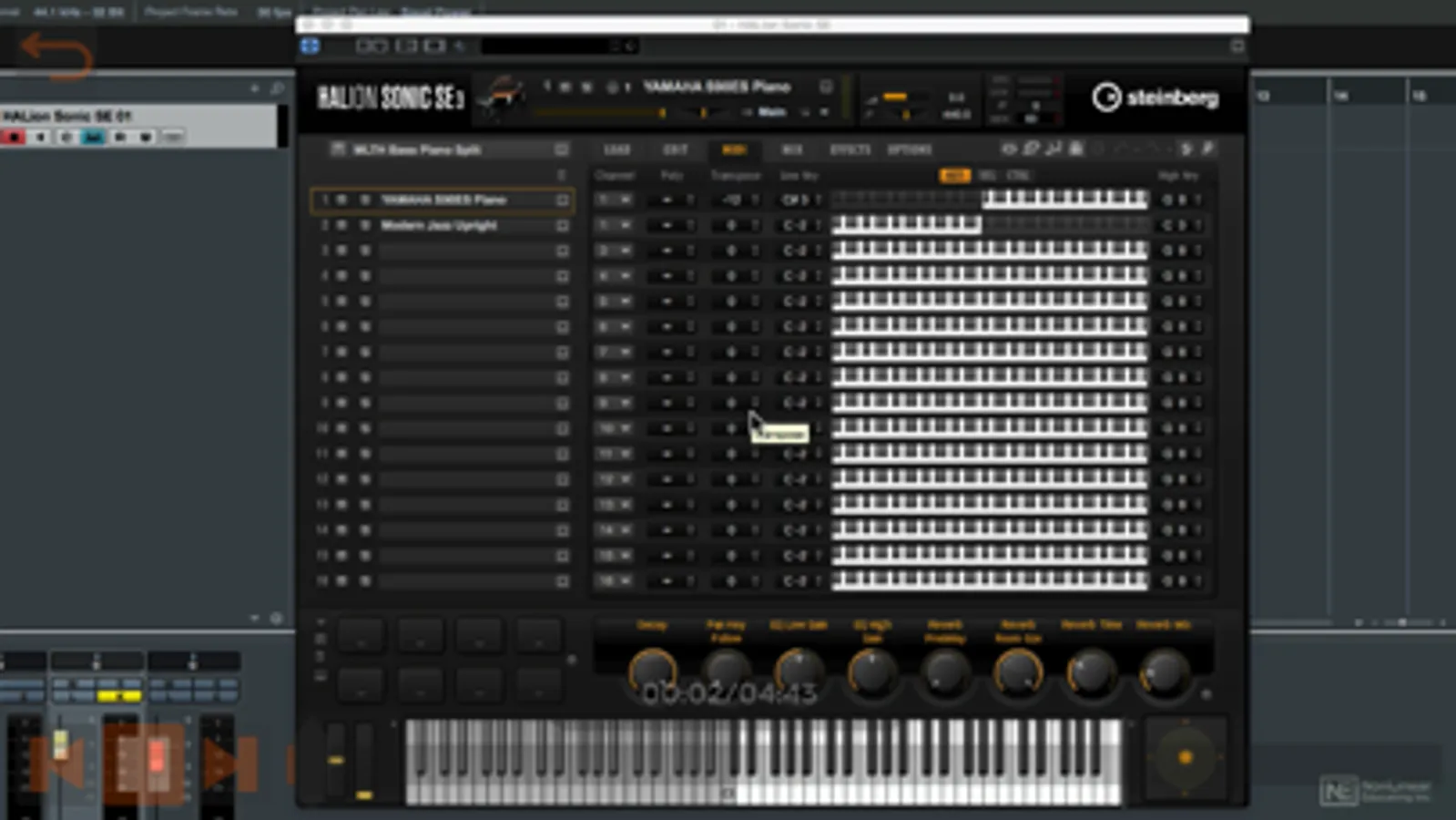
Task: Click the load program icon on empty slot 12
Action: coord(562,479)
